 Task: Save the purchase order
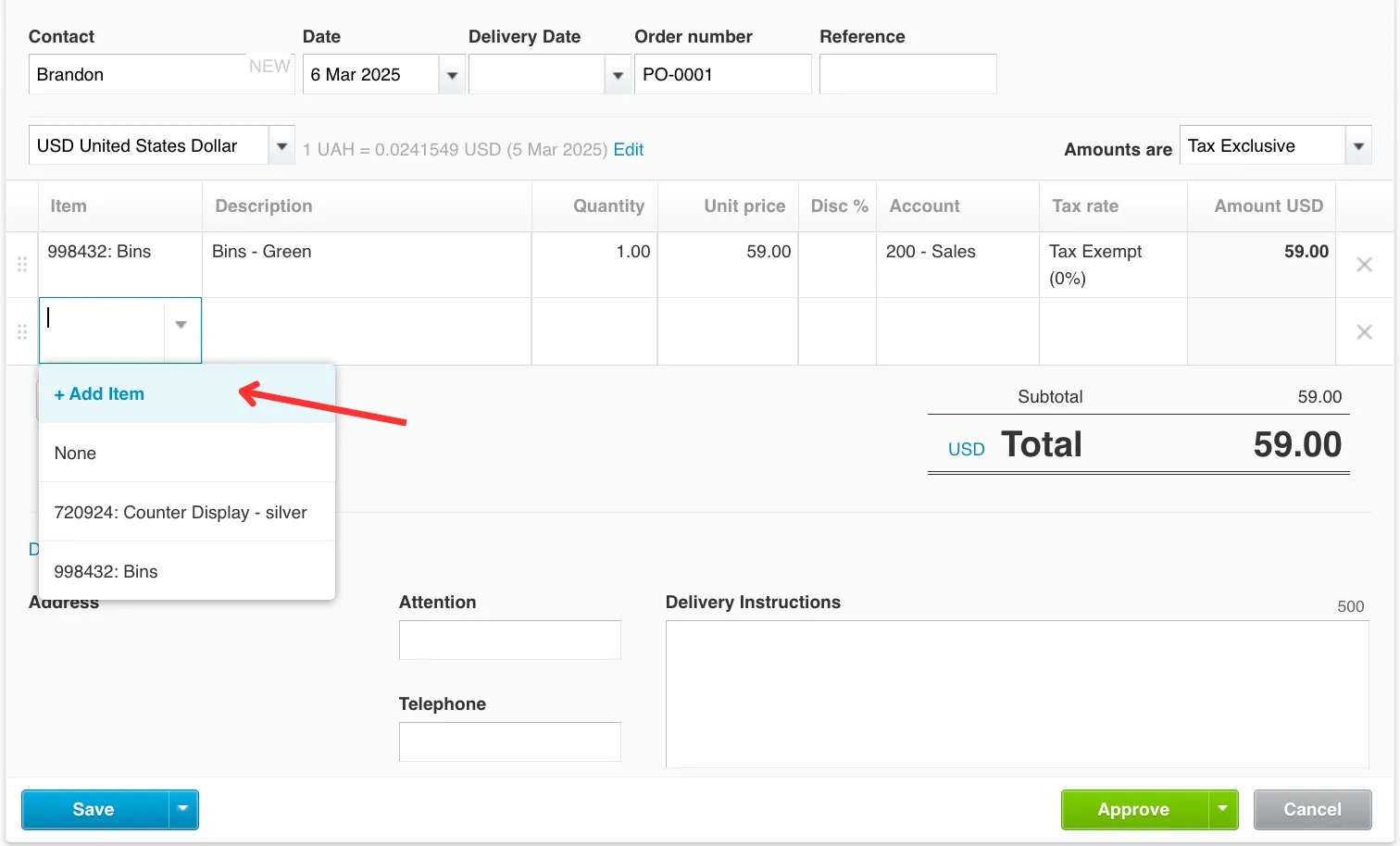tap(94, 809)
